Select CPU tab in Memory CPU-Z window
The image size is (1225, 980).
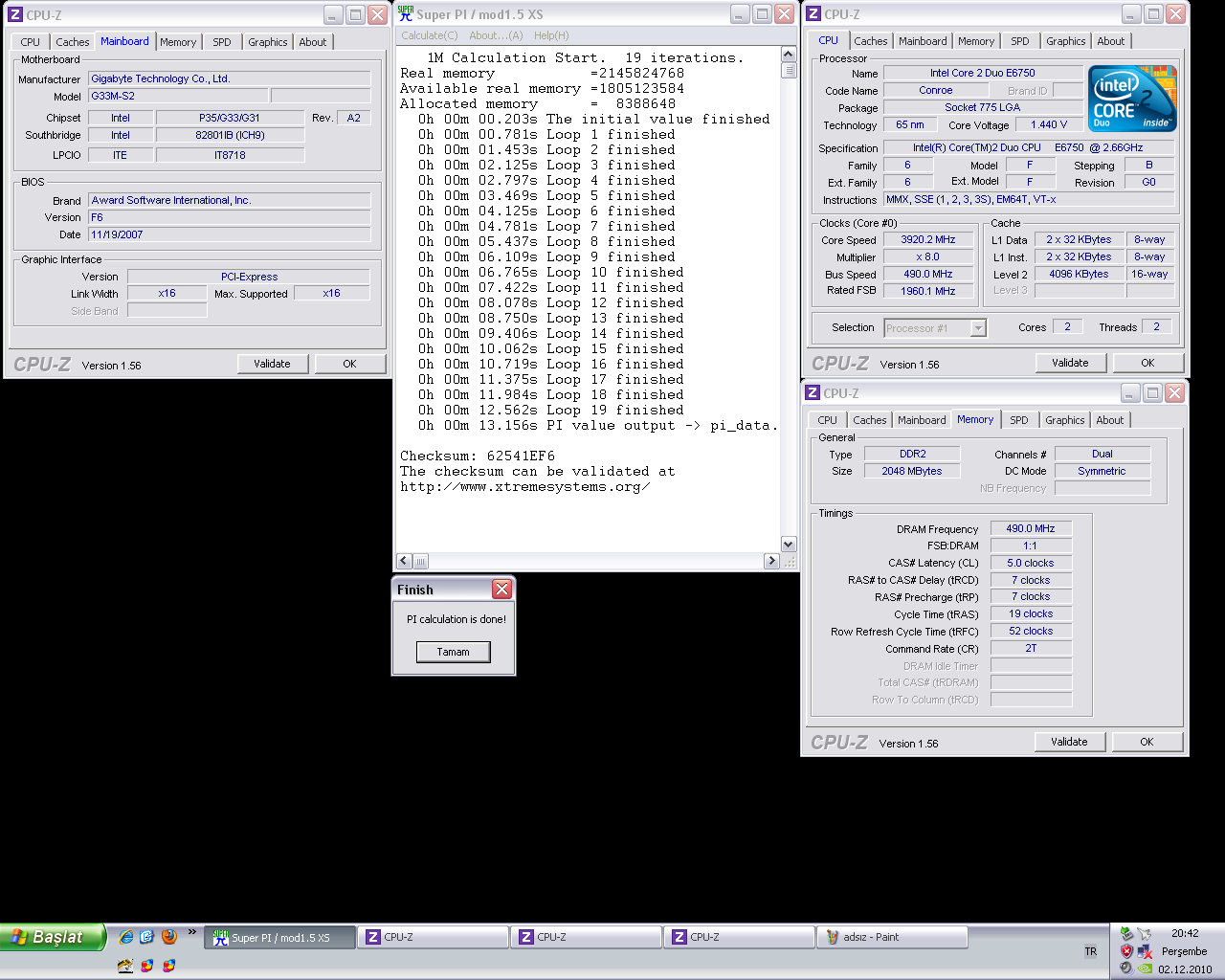click(x=827, y=420)
